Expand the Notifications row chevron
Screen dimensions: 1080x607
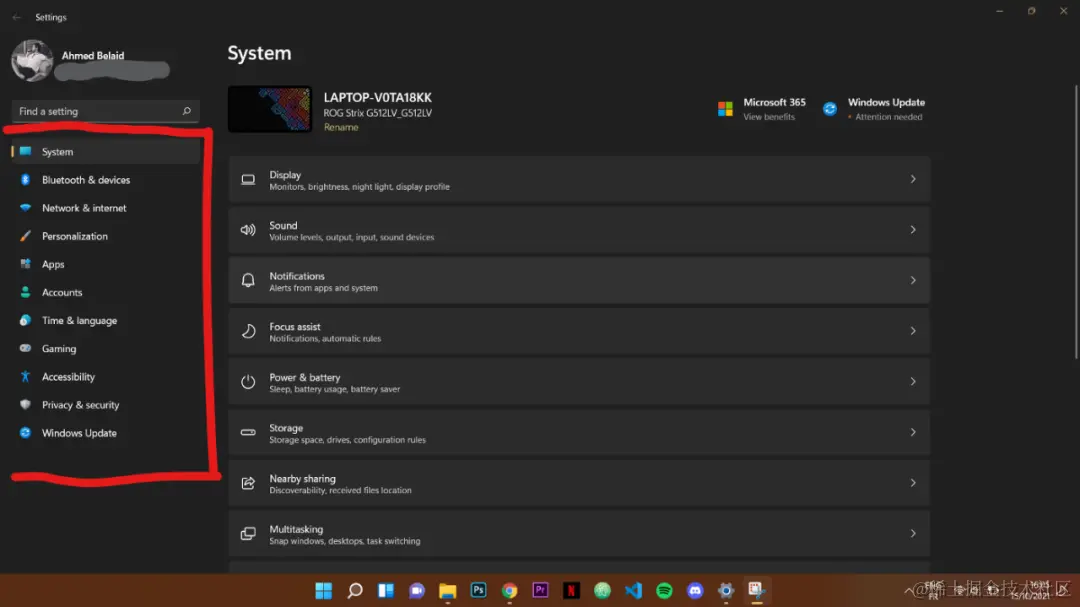[913, 280]
